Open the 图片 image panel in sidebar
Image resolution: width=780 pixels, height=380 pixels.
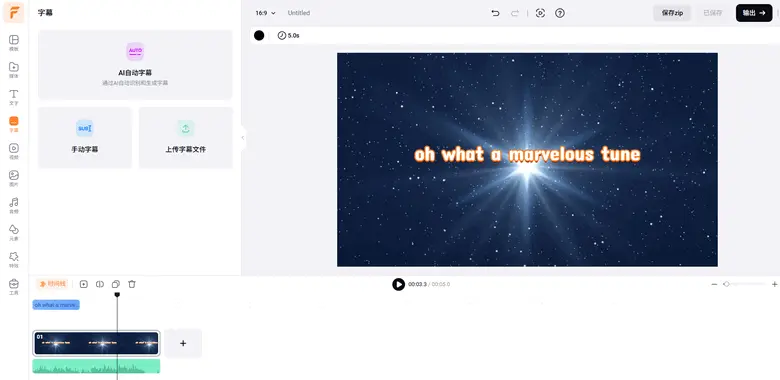pos(14,178)
